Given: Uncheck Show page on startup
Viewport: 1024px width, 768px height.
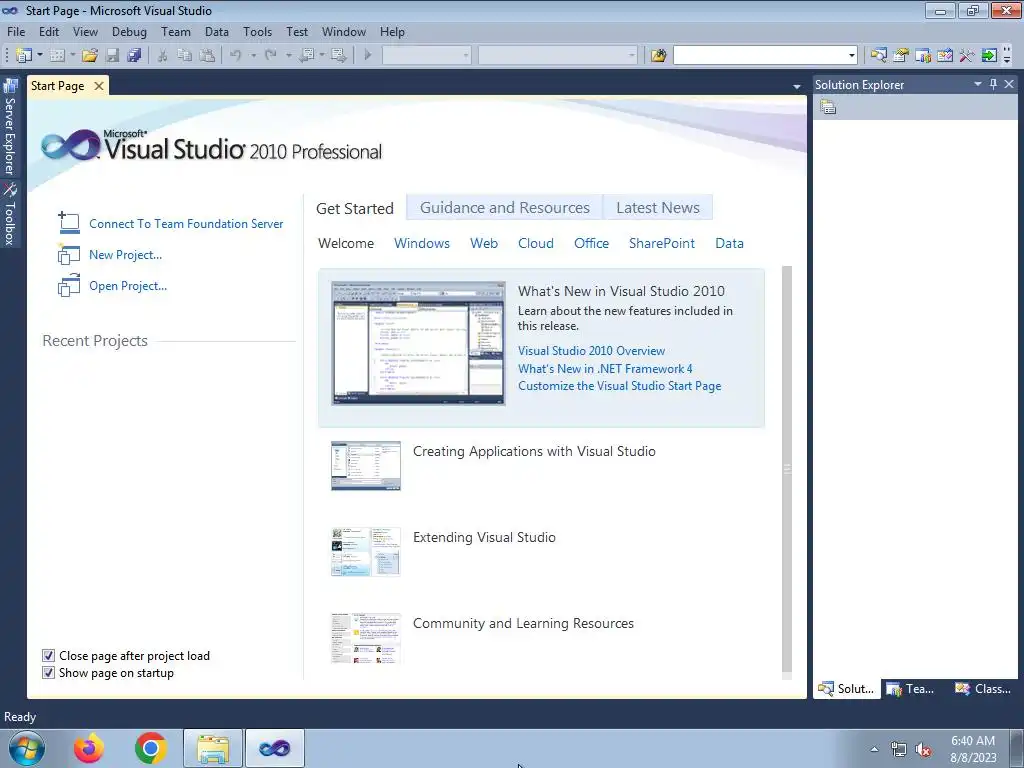Looking at the screenshot, I should [48, 673].
